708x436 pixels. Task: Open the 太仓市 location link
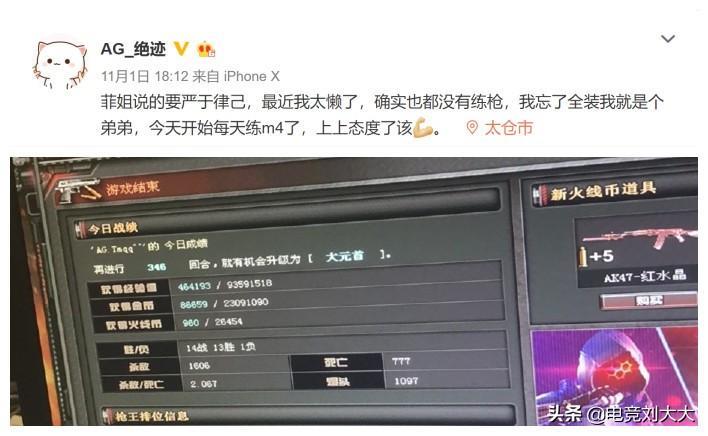point(509,128)
